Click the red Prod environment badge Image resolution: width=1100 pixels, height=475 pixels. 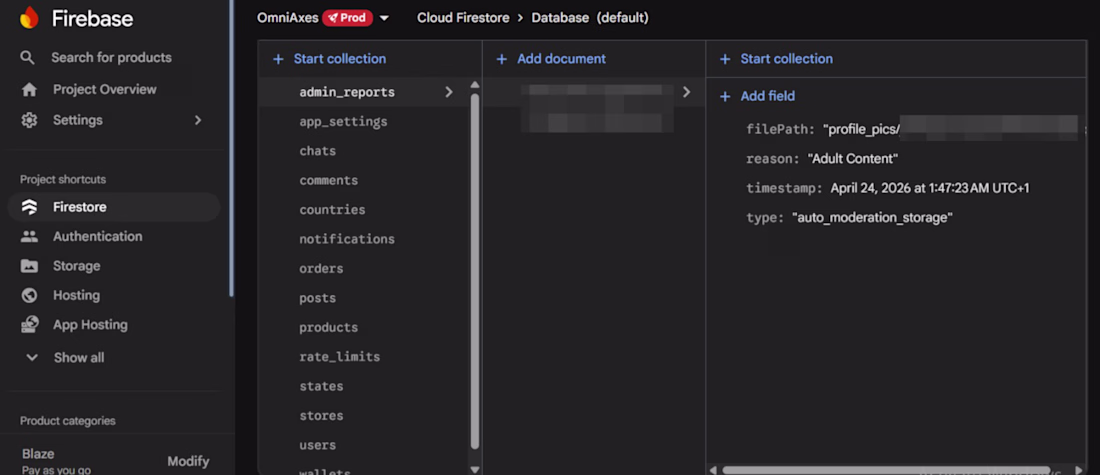(x=347, y=18)
